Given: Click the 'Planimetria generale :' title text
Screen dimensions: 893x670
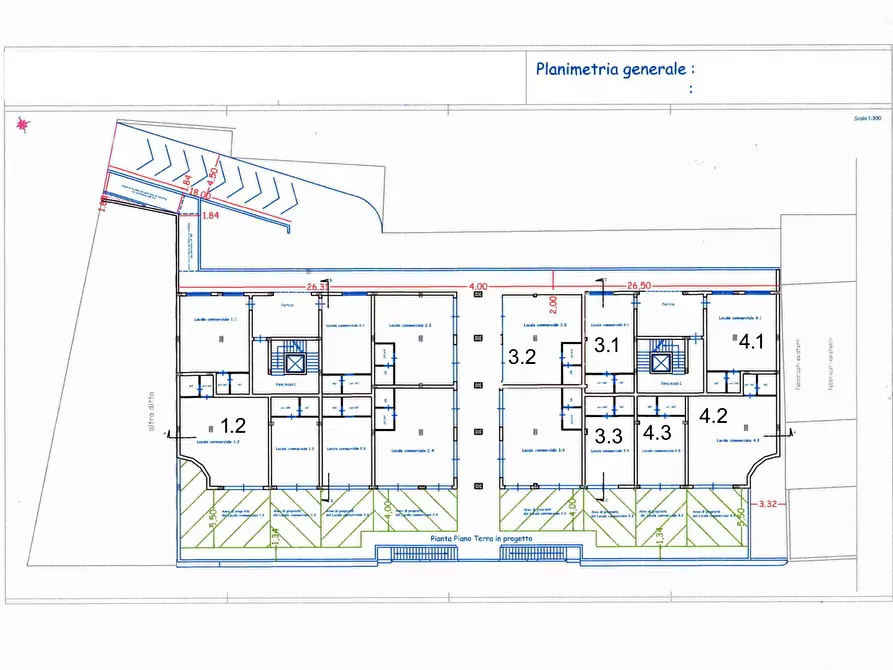Looking at the screenshot, I should [614, 69].
